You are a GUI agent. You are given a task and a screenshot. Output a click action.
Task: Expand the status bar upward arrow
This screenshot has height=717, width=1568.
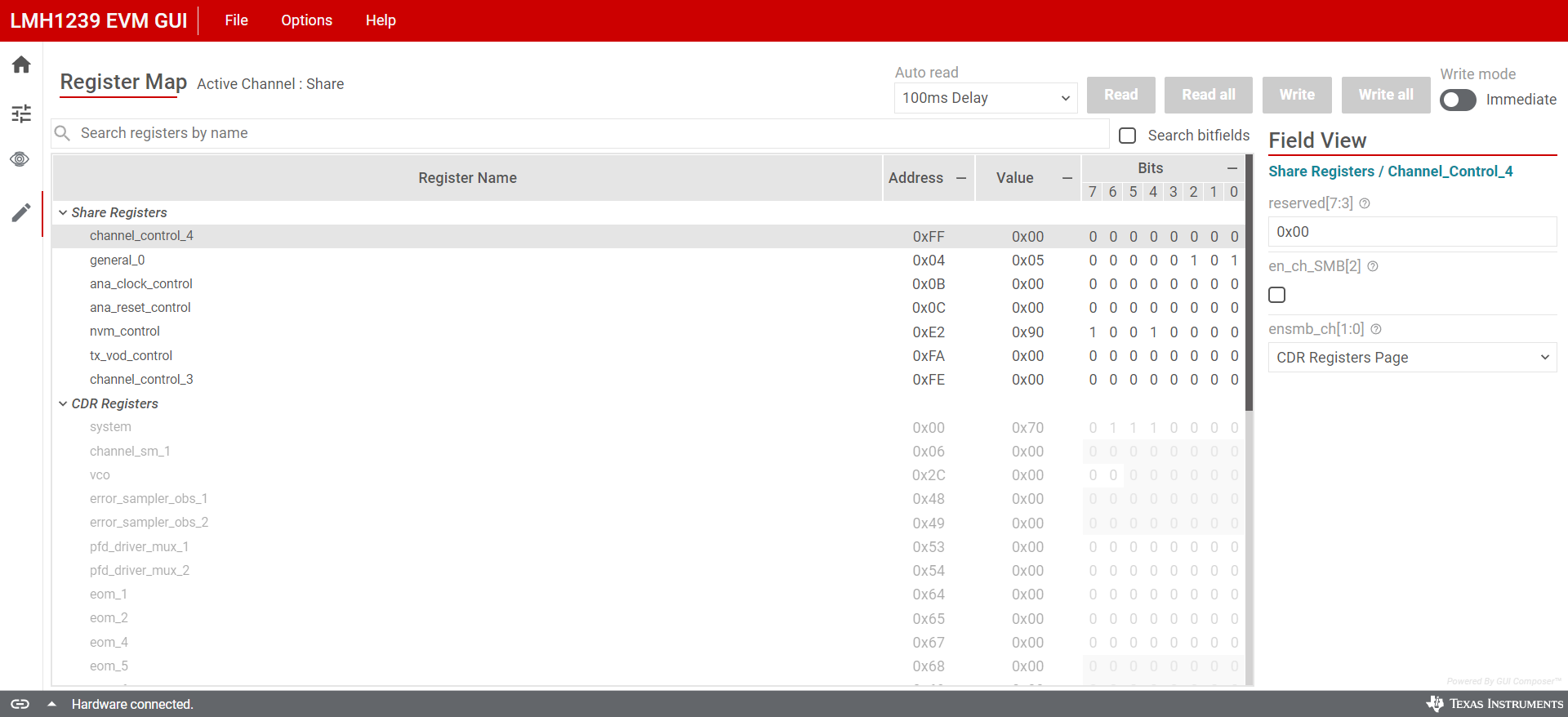[x=51, y=704]
